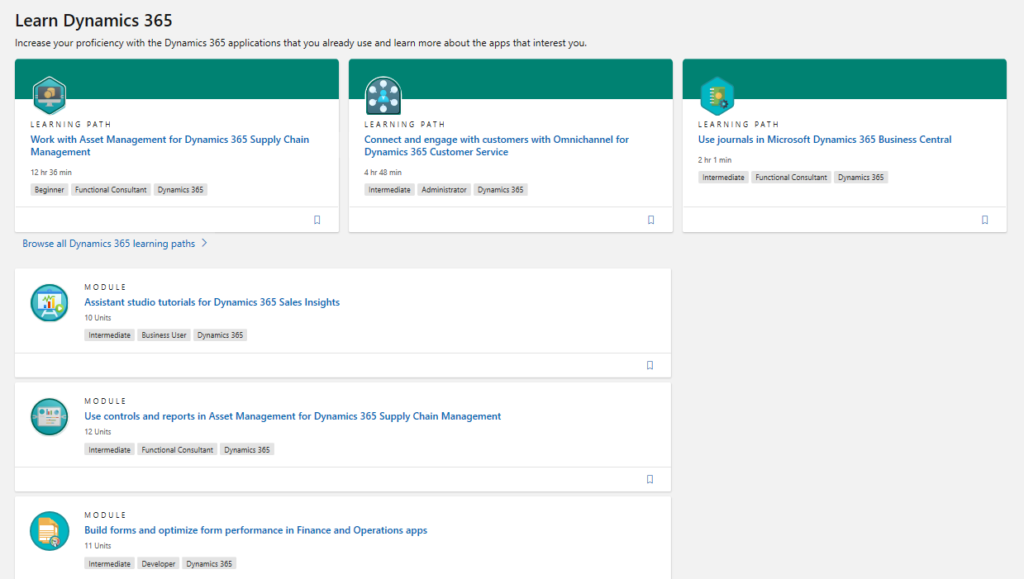Click the Assistant studio tutorials module icon
Image resolution: width=1024 pixels, height=579 pixels.
click(49, 303)
